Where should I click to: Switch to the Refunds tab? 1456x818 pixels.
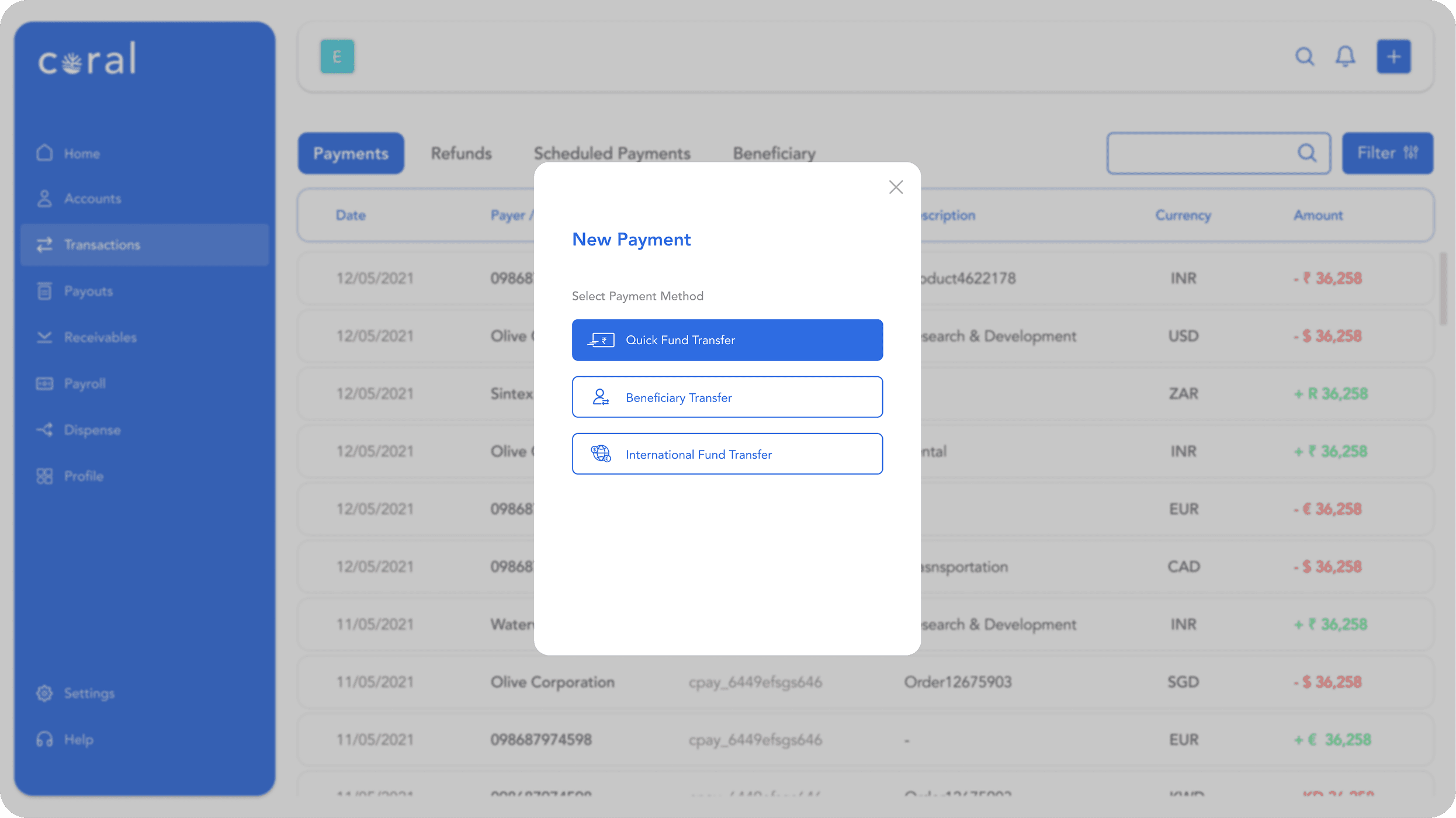[461, 154]
